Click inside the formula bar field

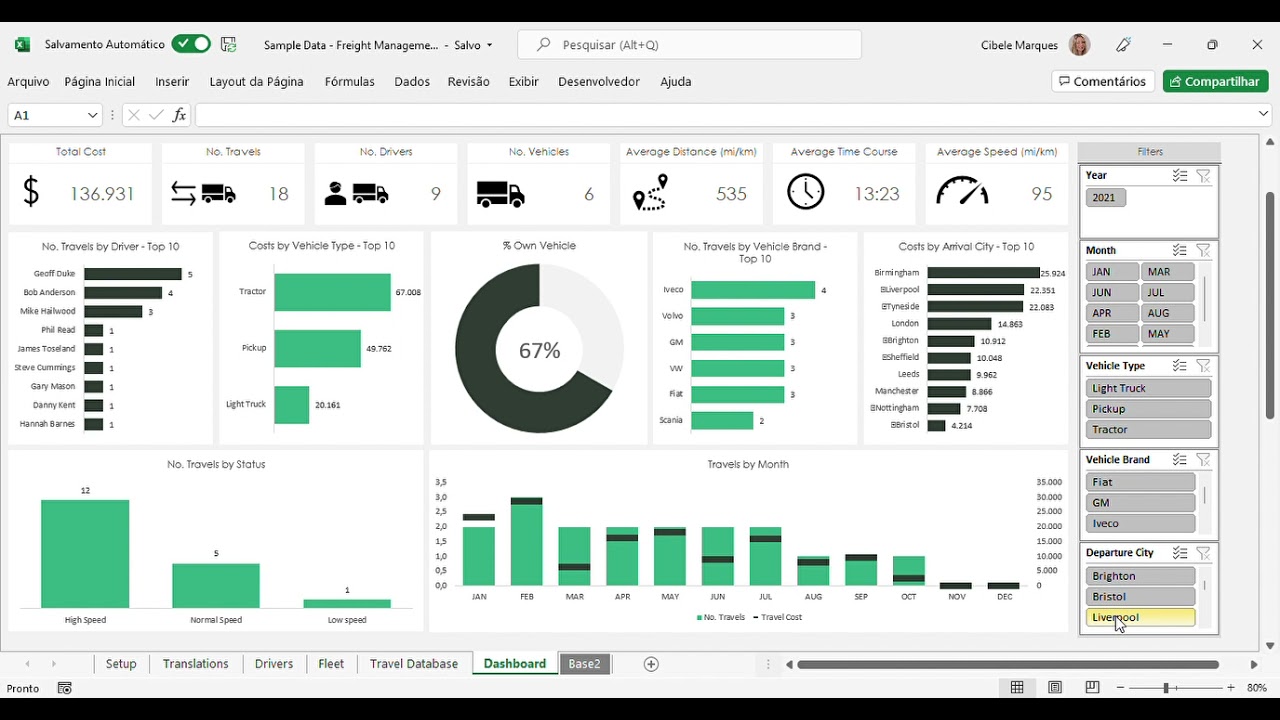(x=725, y=115)
